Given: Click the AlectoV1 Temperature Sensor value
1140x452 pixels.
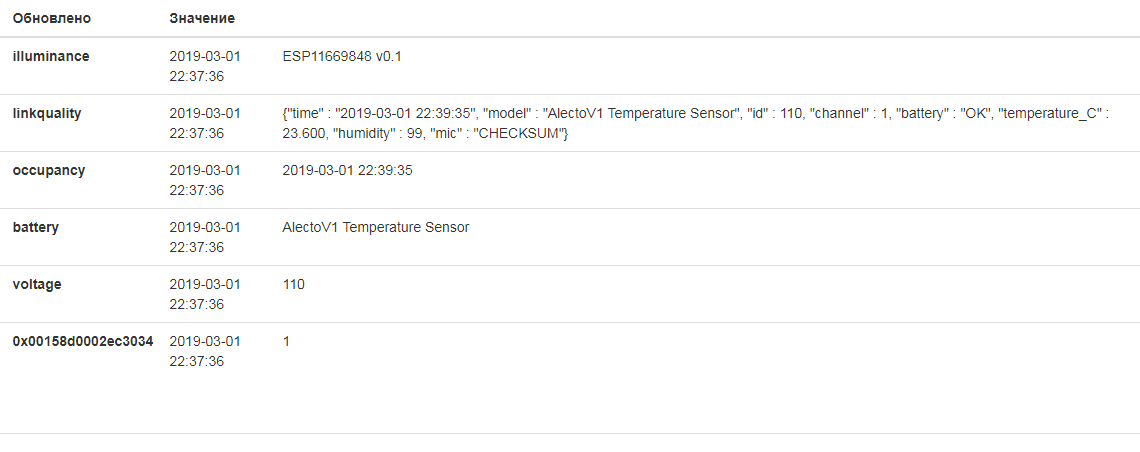Looking at the screenshot, I should [x=376, y=227].
